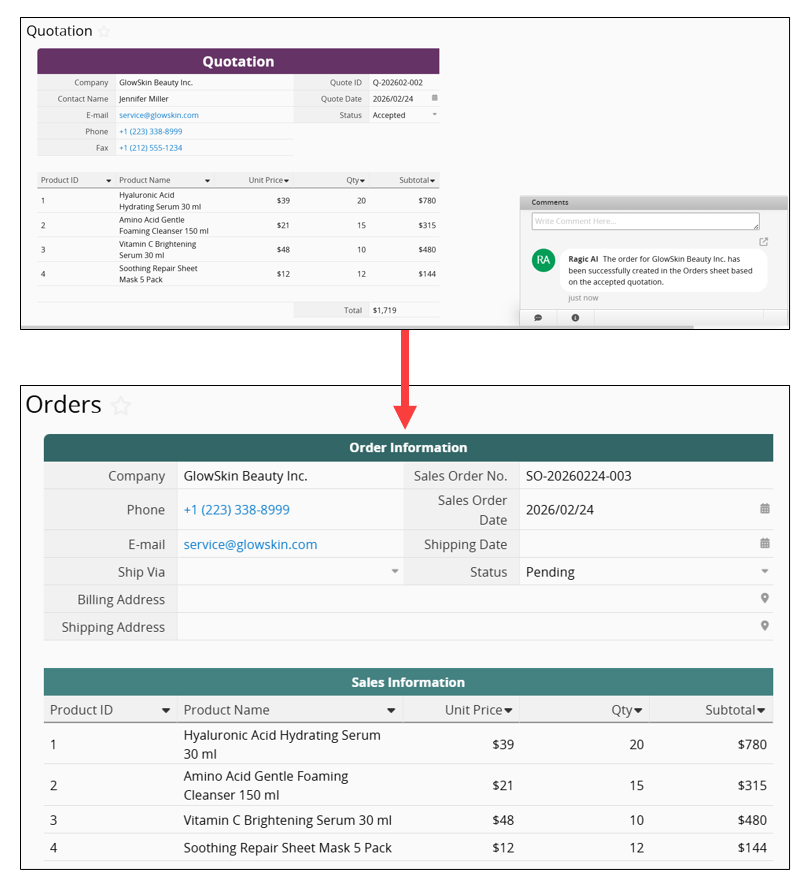The width and height of the screenshot is (804, 883).
Task: Pop out the Comments panel
Action: 764,242
